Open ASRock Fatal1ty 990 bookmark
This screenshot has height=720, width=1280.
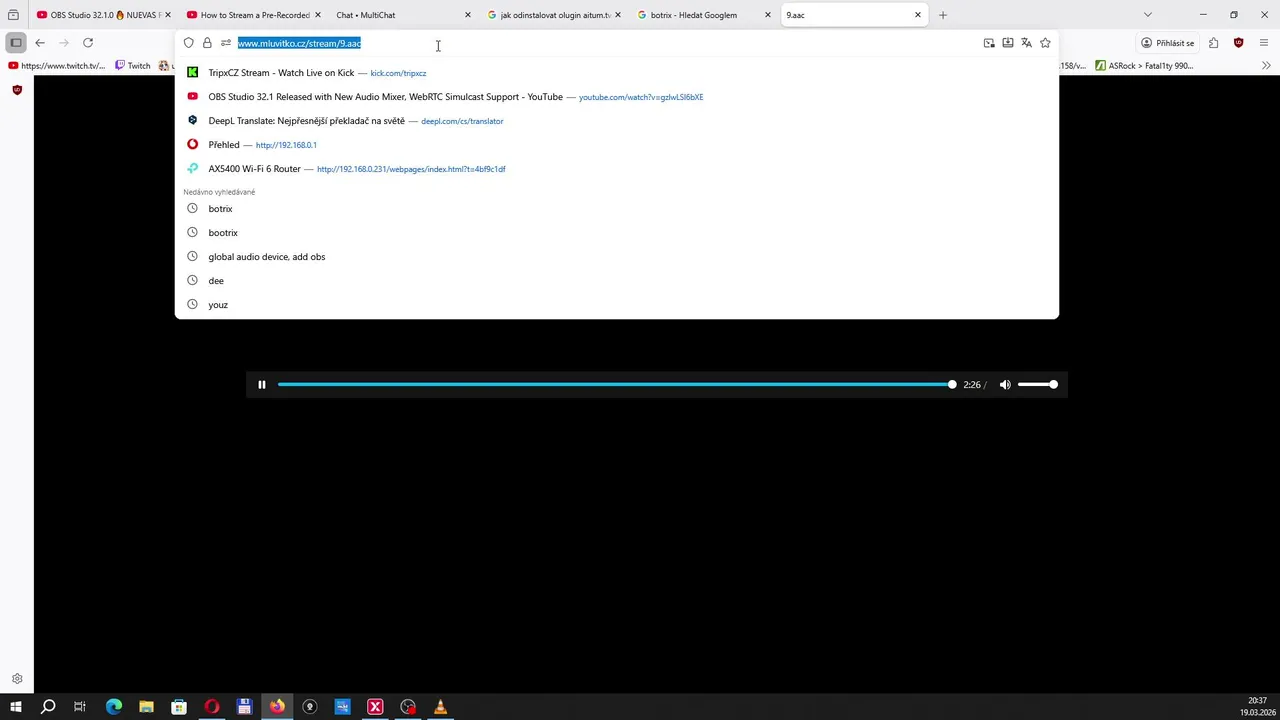click(x=1144, y=66)
